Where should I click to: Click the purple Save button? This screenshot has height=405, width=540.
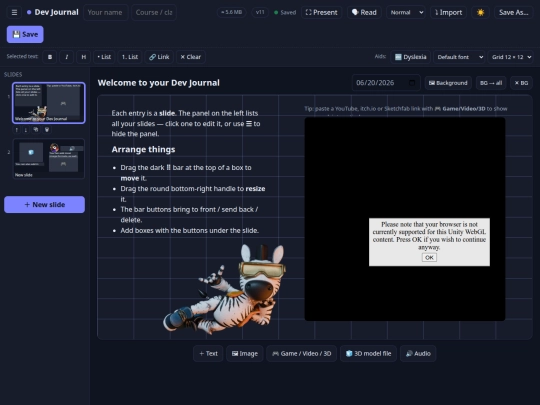pos(25,34)
